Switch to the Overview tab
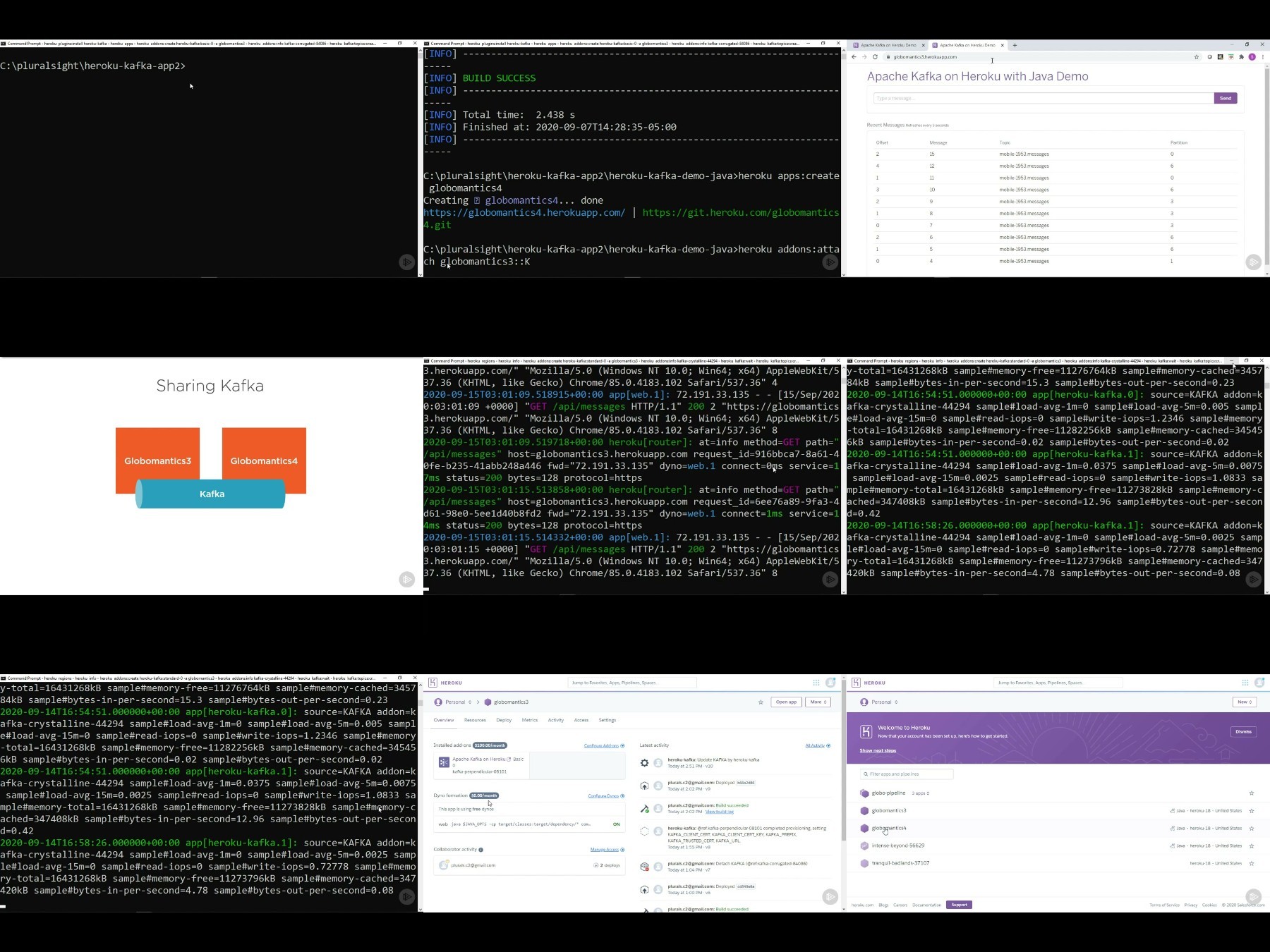 coord(444,720)
